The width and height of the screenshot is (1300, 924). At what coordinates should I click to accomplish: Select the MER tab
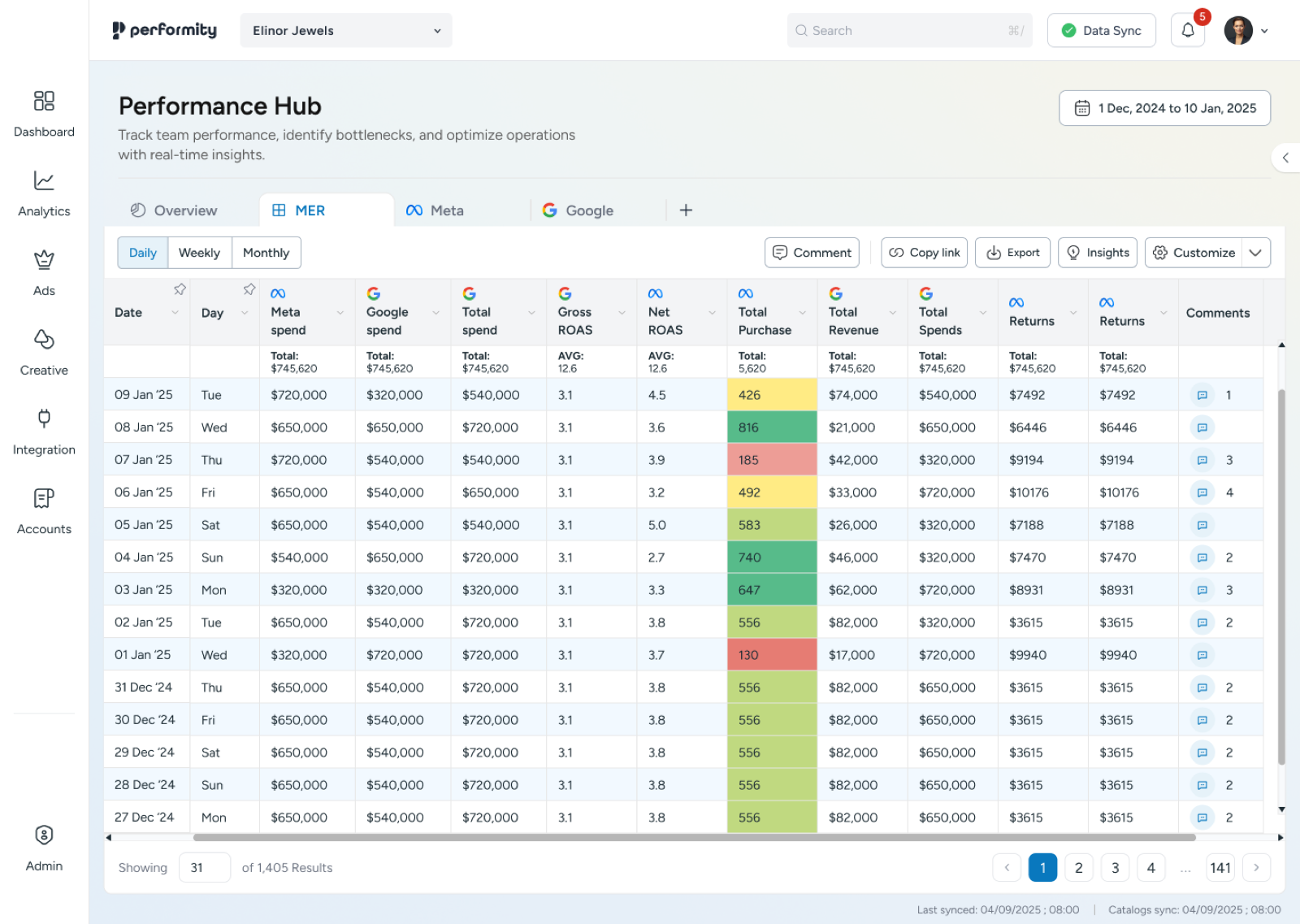pyautogui.click(x=327, y=210)
